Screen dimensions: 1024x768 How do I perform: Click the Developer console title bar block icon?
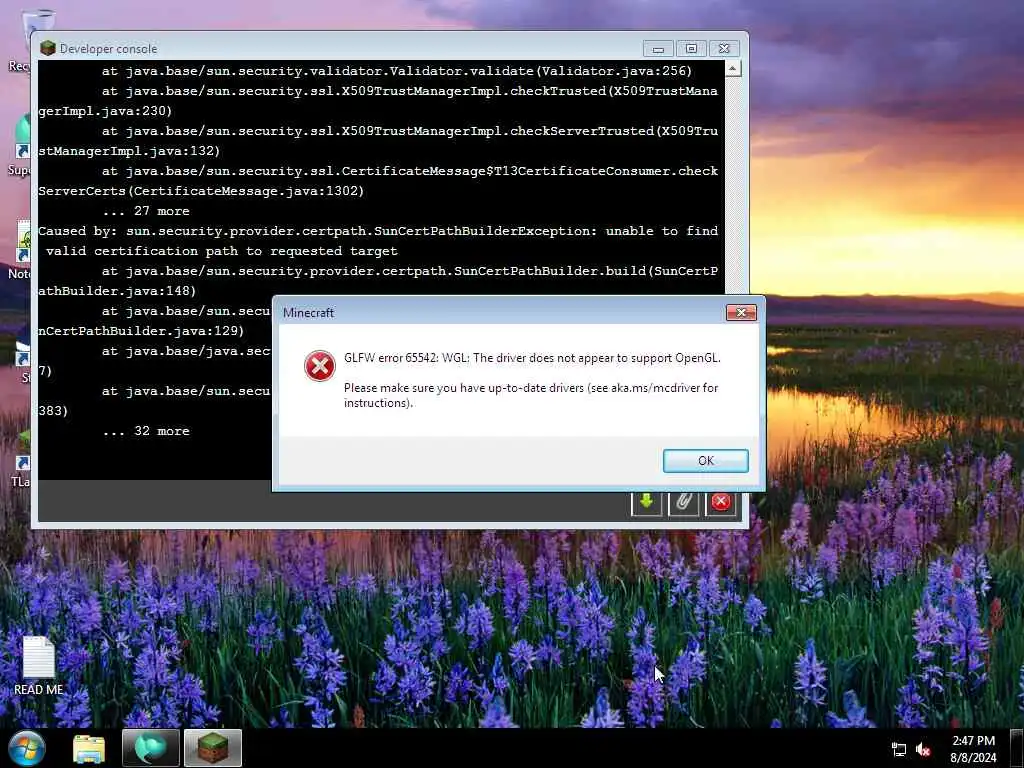[x=48, y=48]
